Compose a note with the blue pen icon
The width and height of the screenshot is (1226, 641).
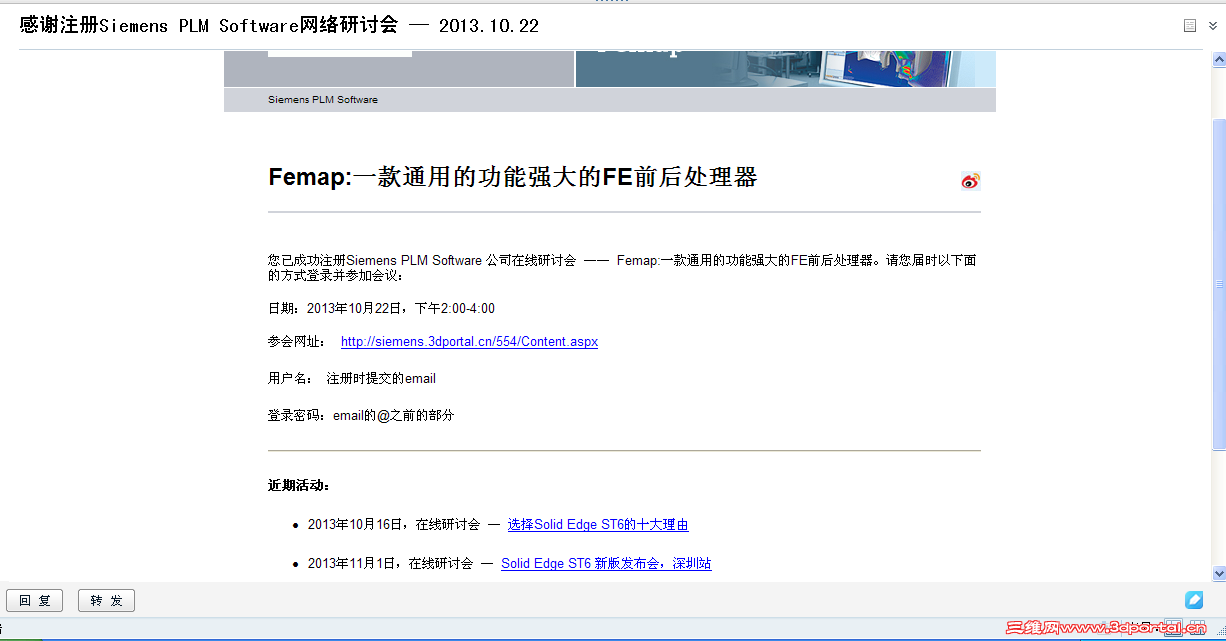point(1194,600)
